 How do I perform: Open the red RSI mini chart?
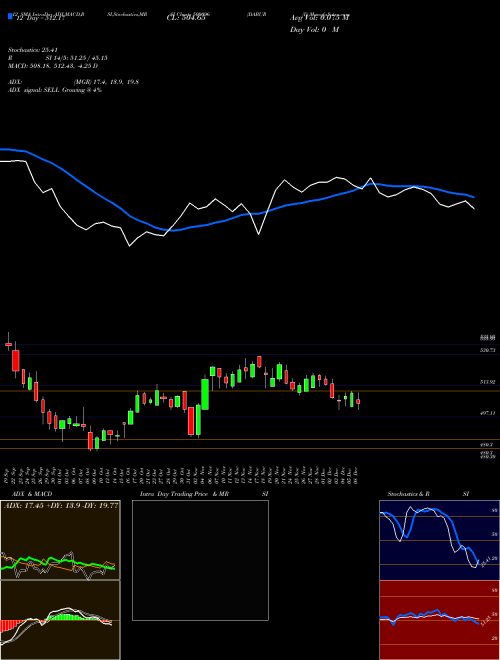pyautogui.click(x=439, y=620)
